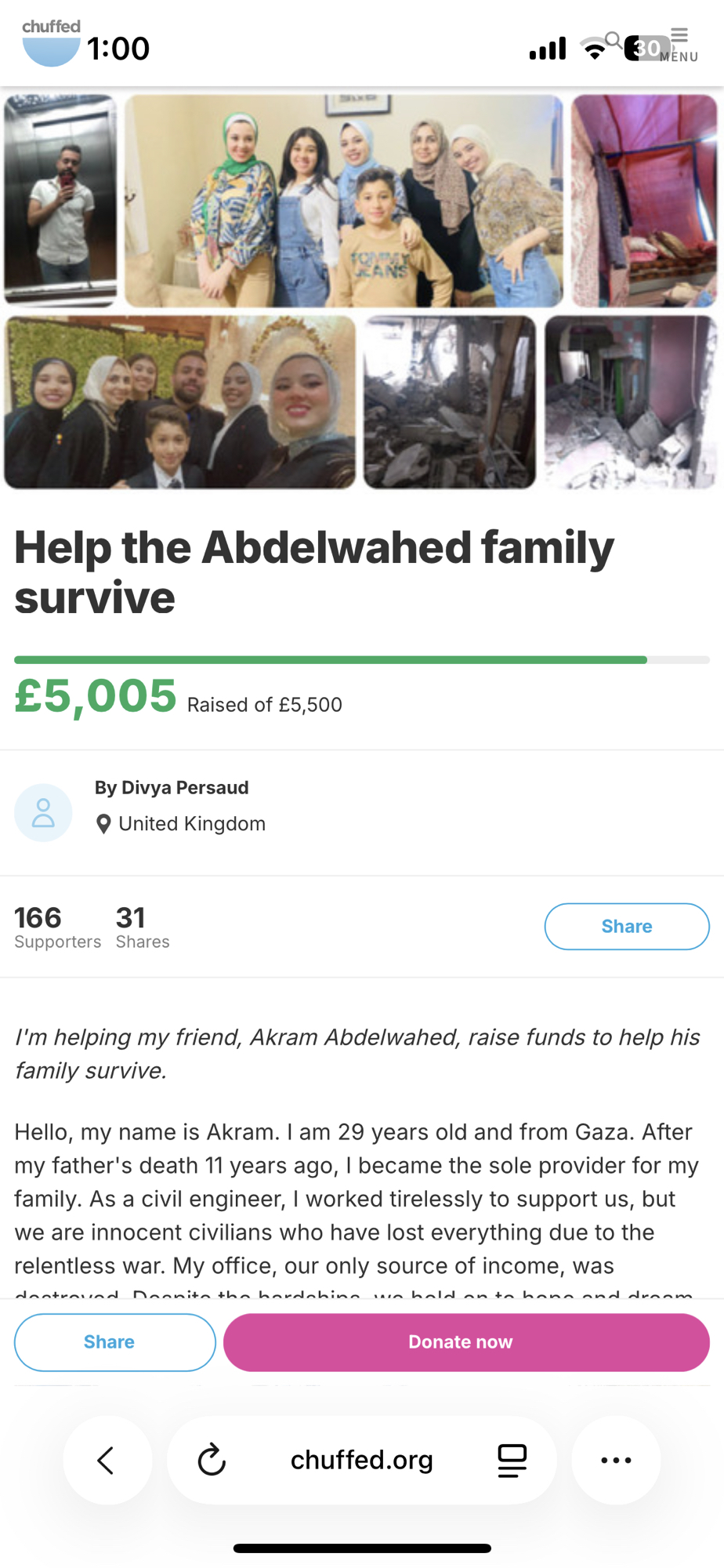Click the green fundraising progress bar
The height and width of the screenshot is (1568, 724).
point(331,660)
